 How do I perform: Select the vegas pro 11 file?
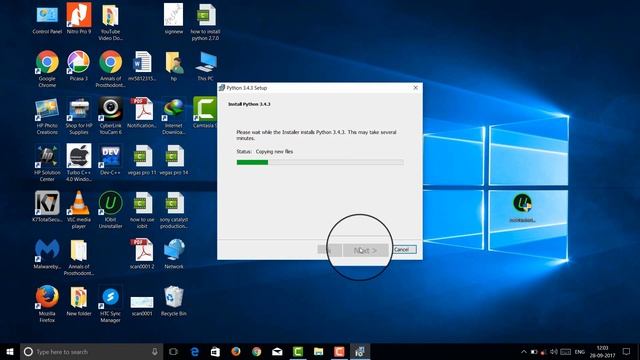tap(142, 160)
